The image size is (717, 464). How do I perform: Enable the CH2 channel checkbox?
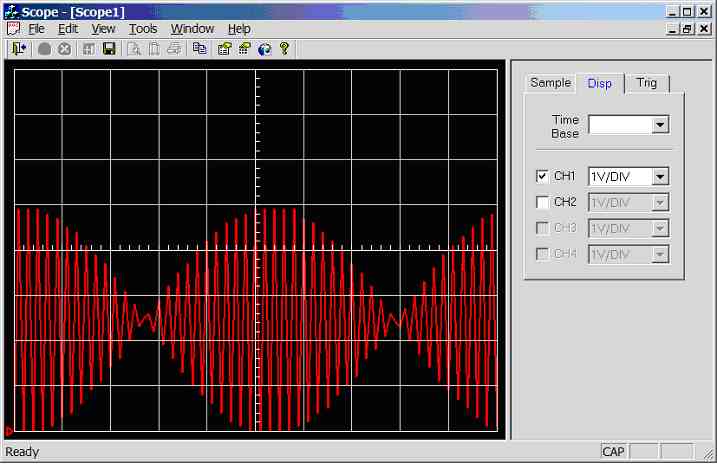pos(542,202)
